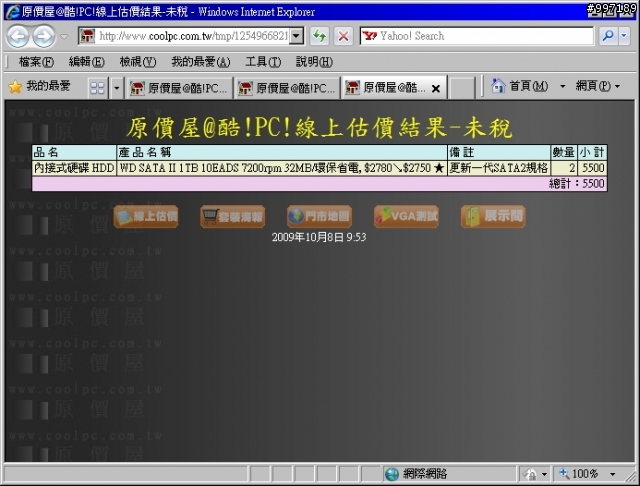Click the Quick Tabs grid icon
The height and width of the screenshot is (486, 640).
coord(98,88)
